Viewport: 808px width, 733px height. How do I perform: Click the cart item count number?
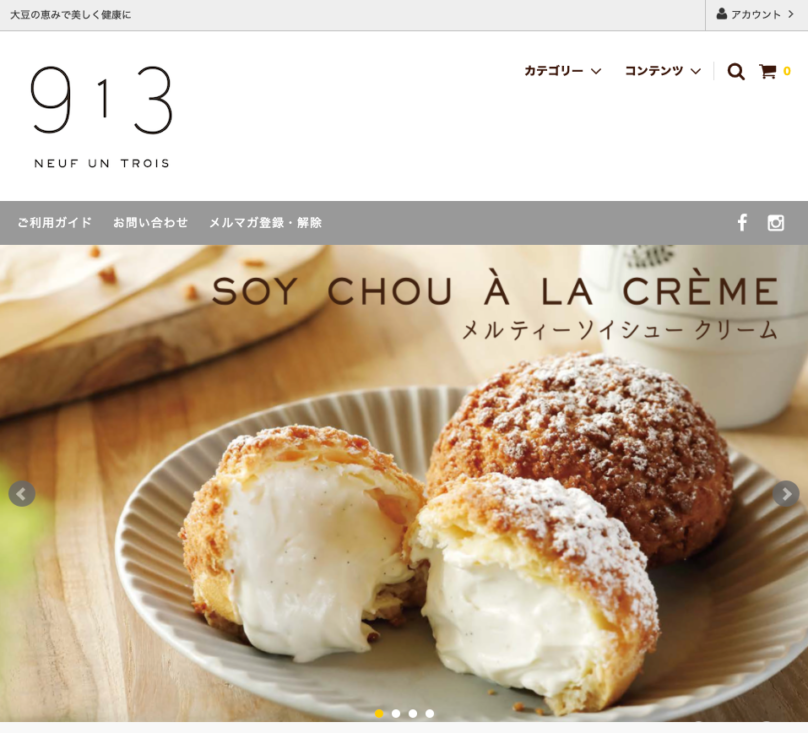point(787,71)
